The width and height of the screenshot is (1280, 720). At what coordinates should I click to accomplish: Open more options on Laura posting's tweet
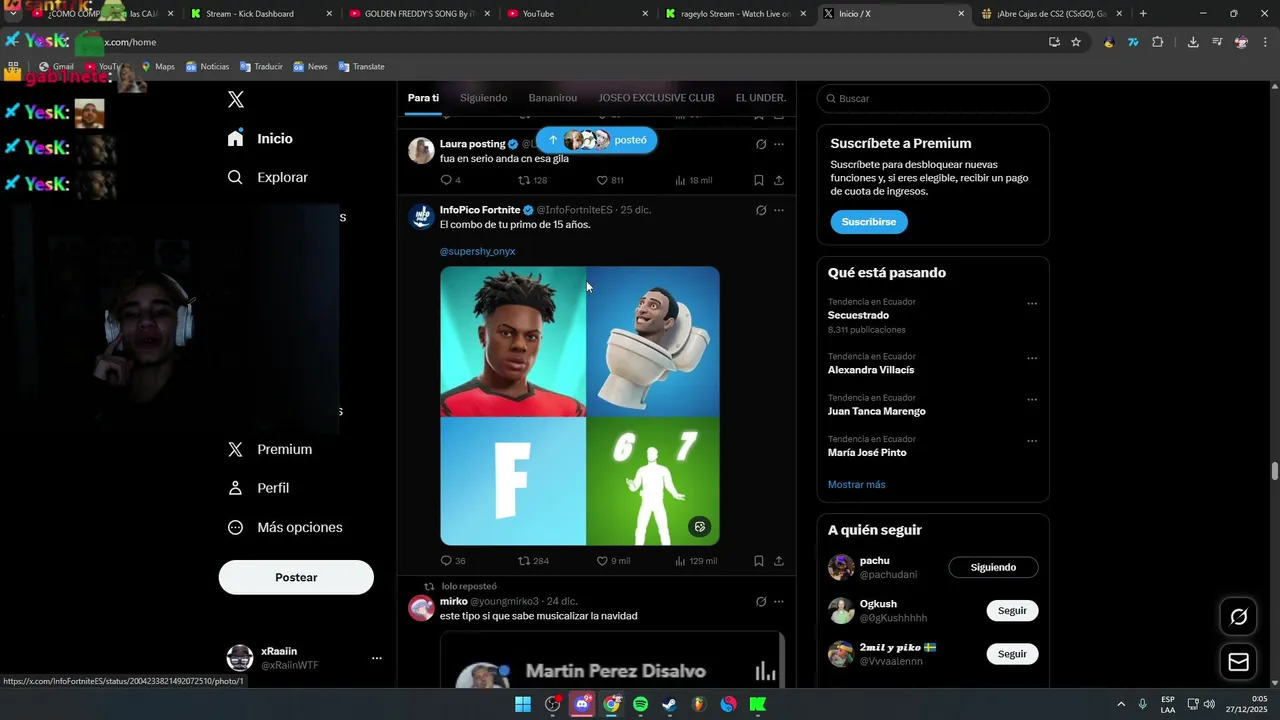(779, 144)
